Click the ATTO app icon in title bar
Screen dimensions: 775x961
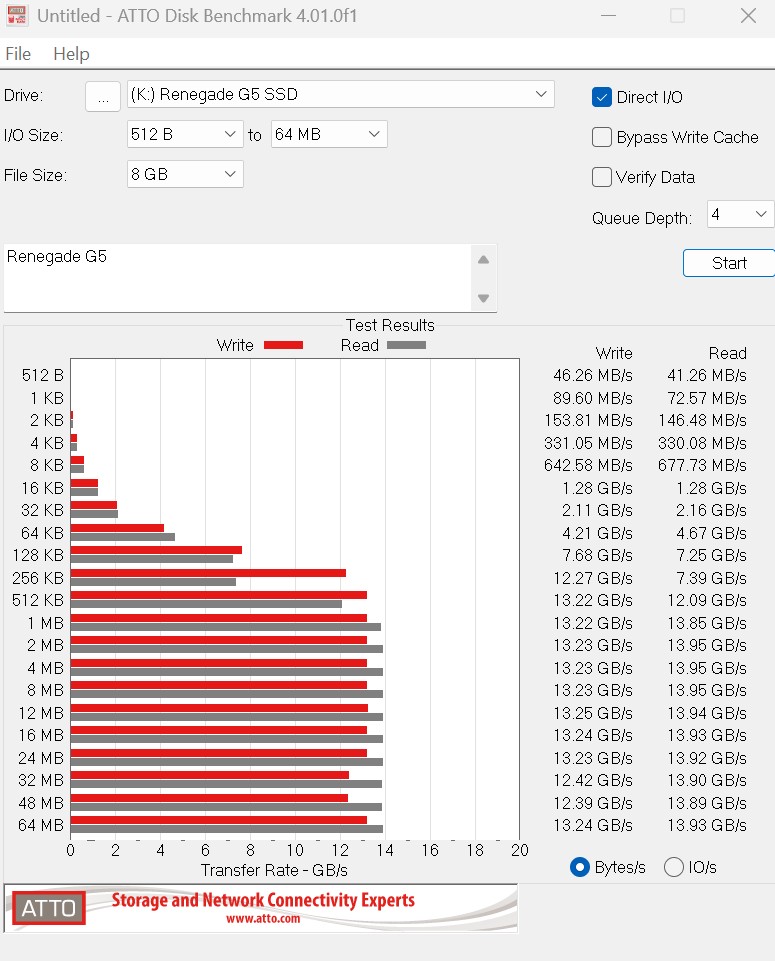click(x=17, y=15)
